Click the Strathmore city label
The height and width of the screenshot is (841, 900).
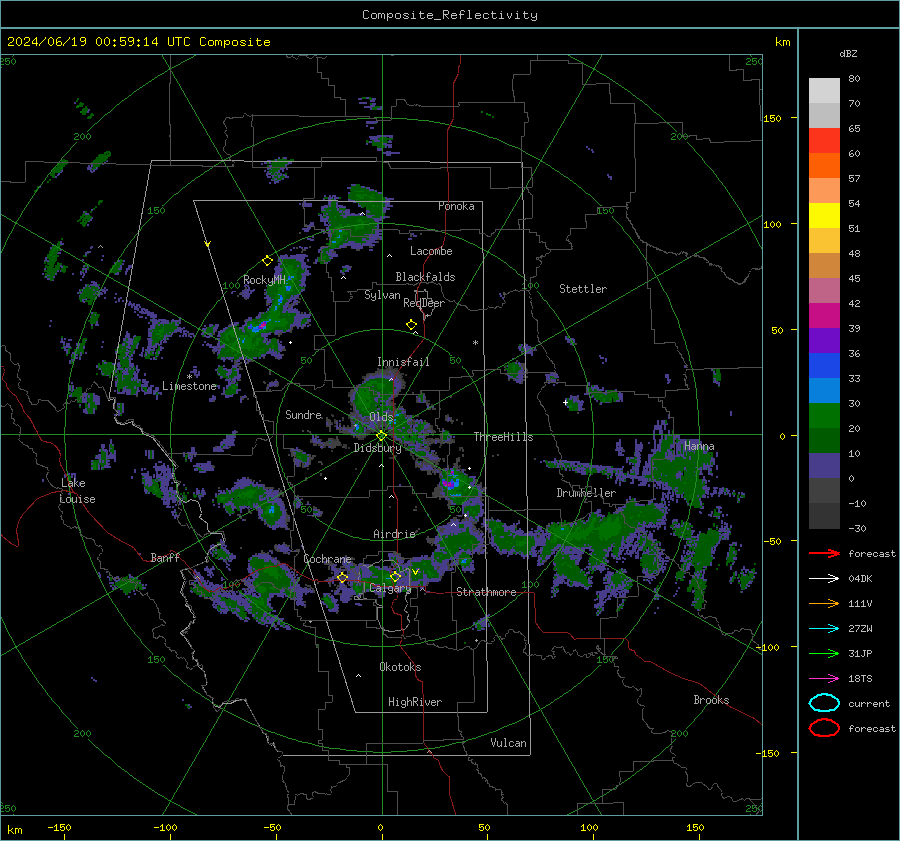(x=486, y=592)
